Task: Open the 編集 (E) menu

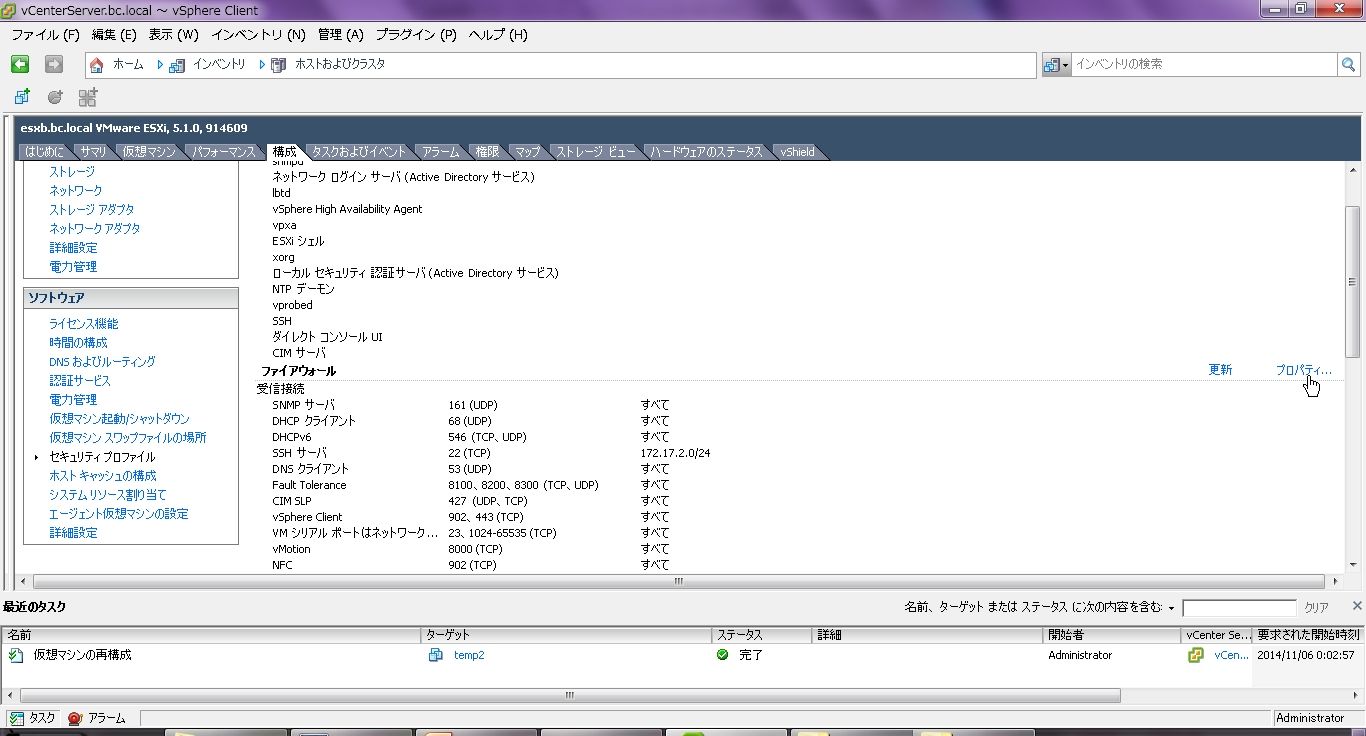Action: pos(114,34)
